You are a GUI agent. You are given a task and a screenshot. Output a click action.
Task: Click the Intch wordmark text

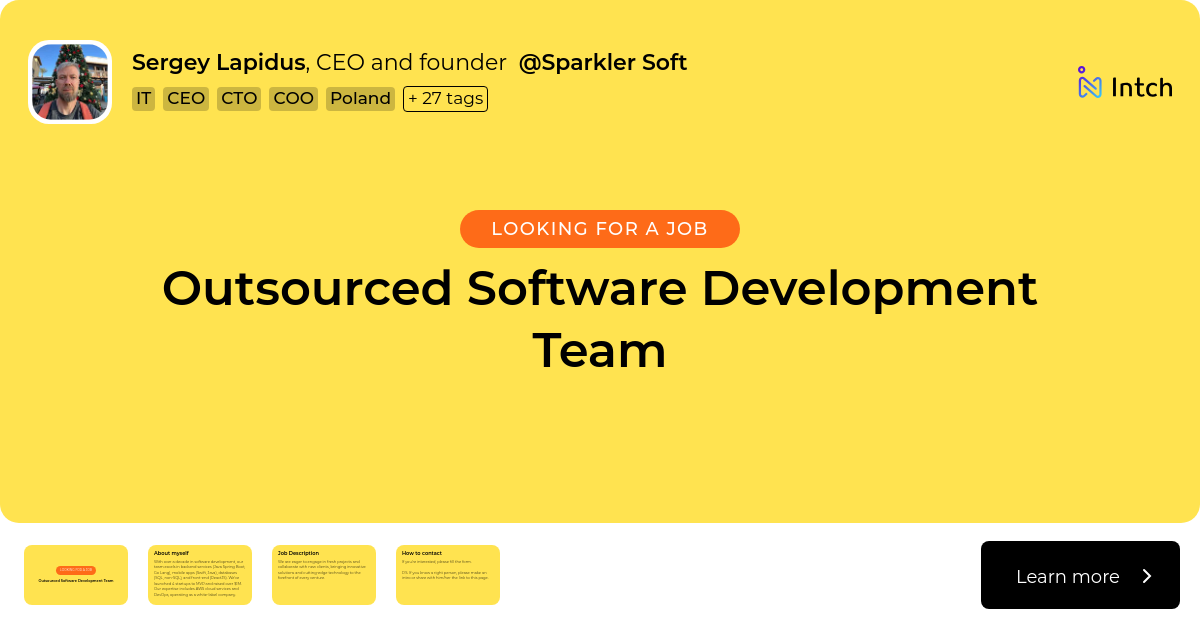(x=1141, y=87)
